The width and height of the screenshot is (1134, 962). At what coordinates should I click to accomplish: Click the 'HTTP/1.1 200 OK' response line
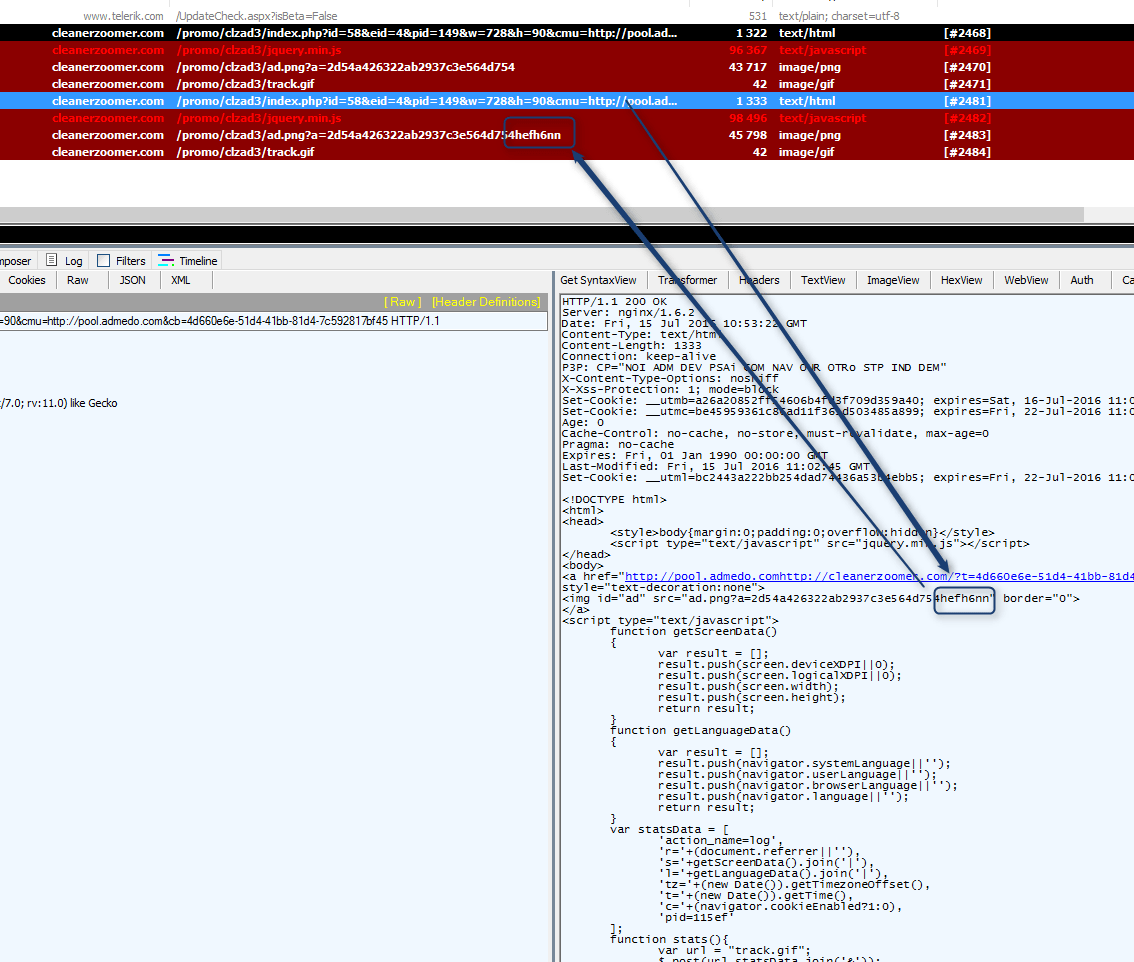(614, 302)
